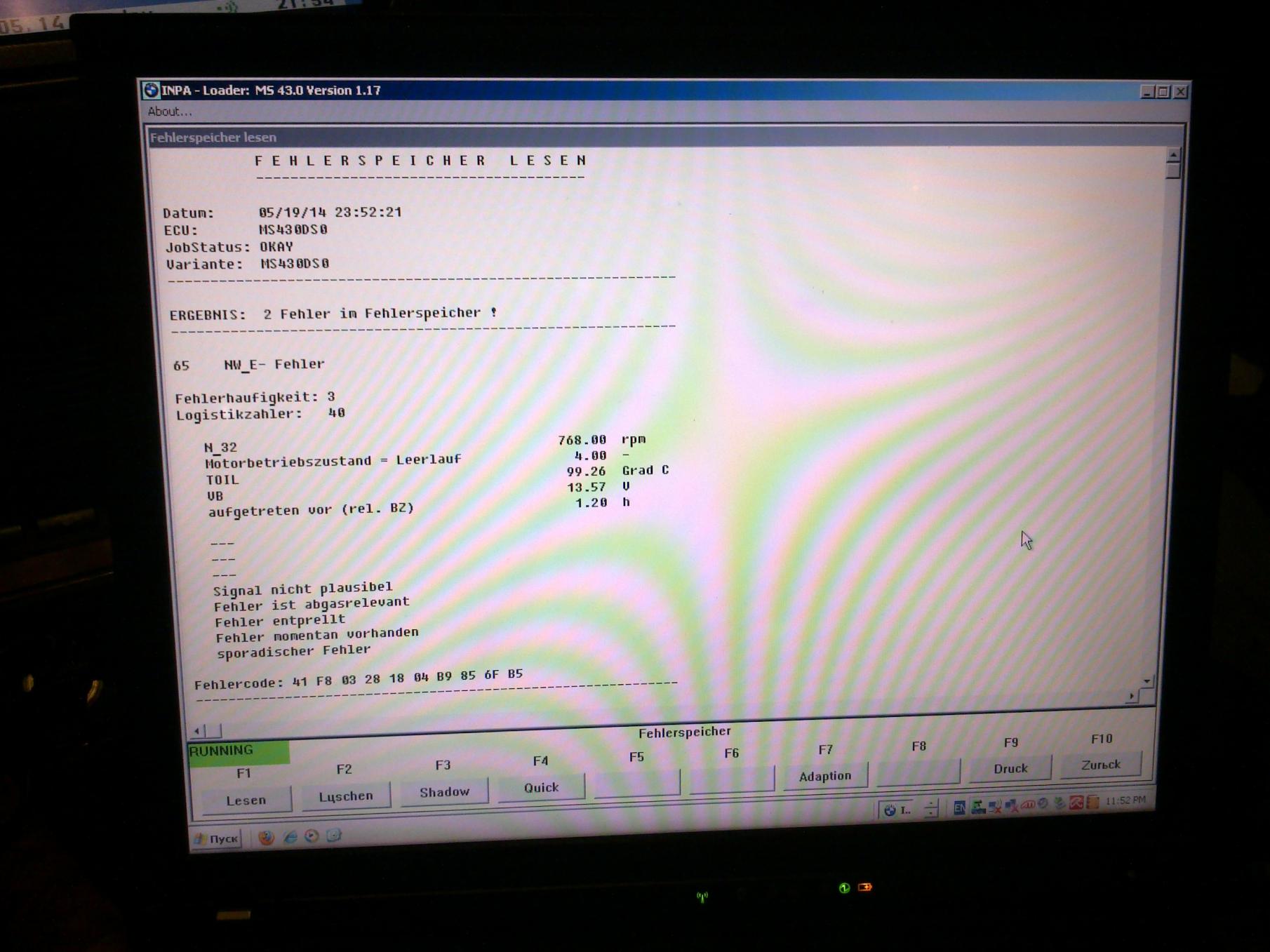Click the 'Logistikzahler: 40' line
Viewport: 1270px width, 952px height.
(260, 414)
